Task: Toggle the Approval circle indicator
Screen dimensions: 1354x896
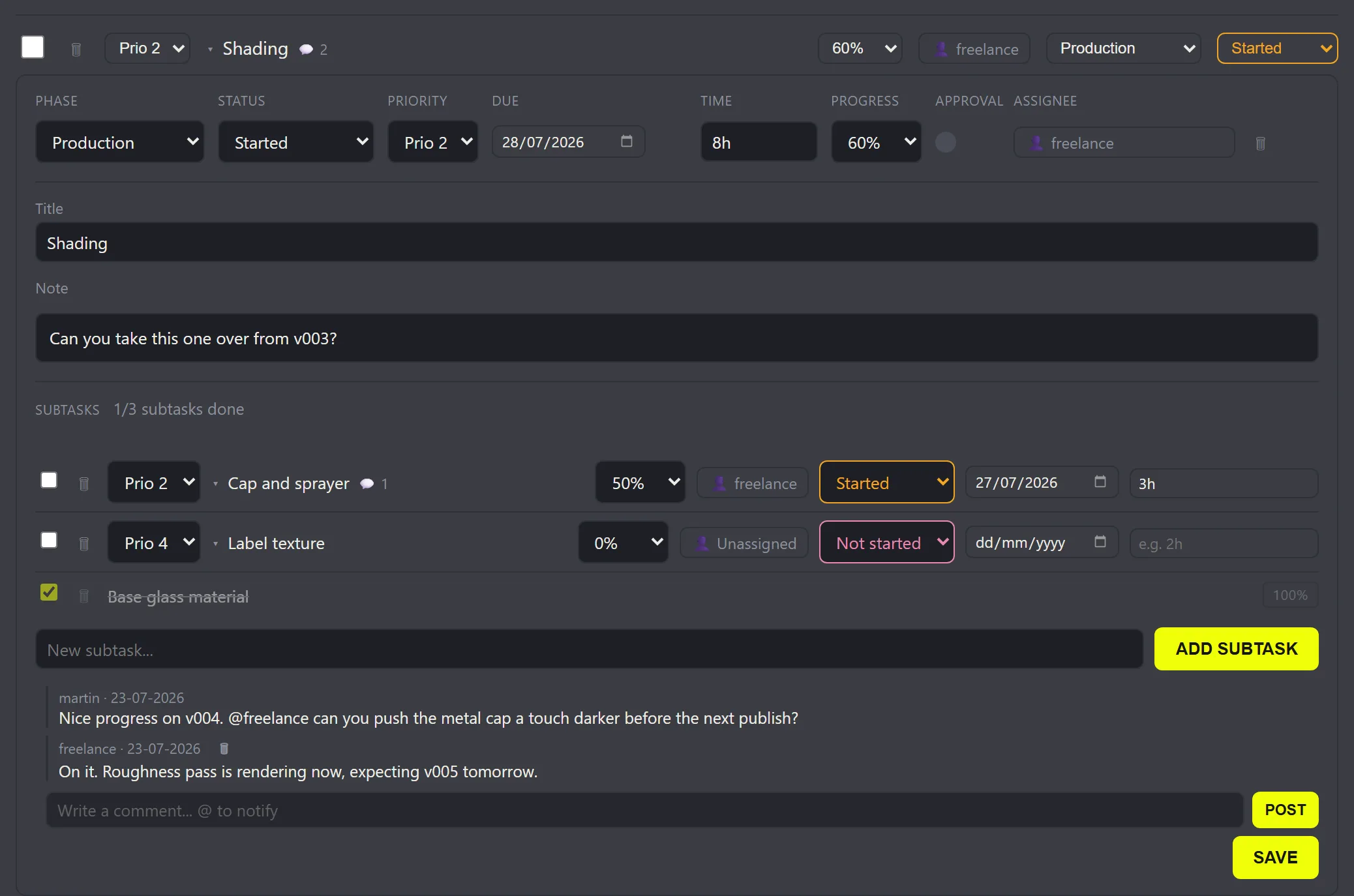Action: [x=945, y=142]
